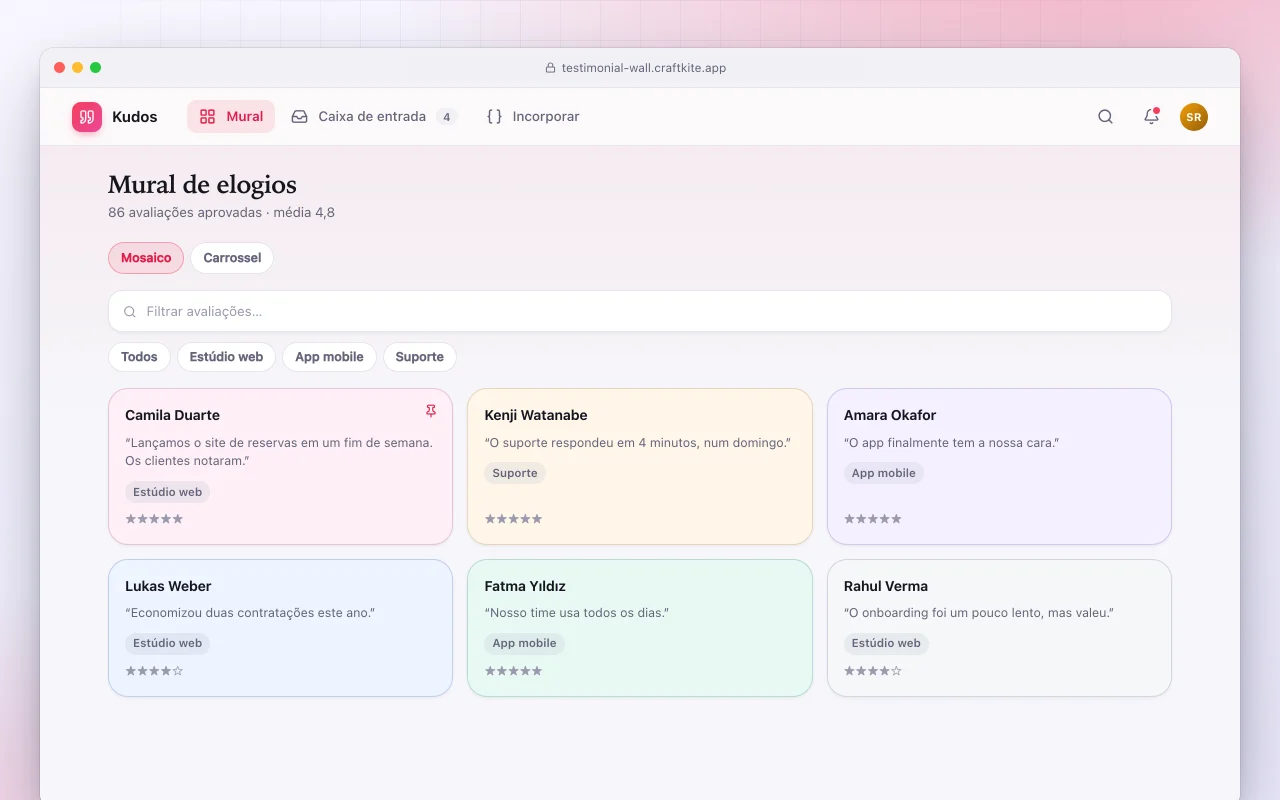Image resolution: width=1280 pixels, height=800 pixels.
Task: Click the lock icon in the address bar
Action: [550, 68]
